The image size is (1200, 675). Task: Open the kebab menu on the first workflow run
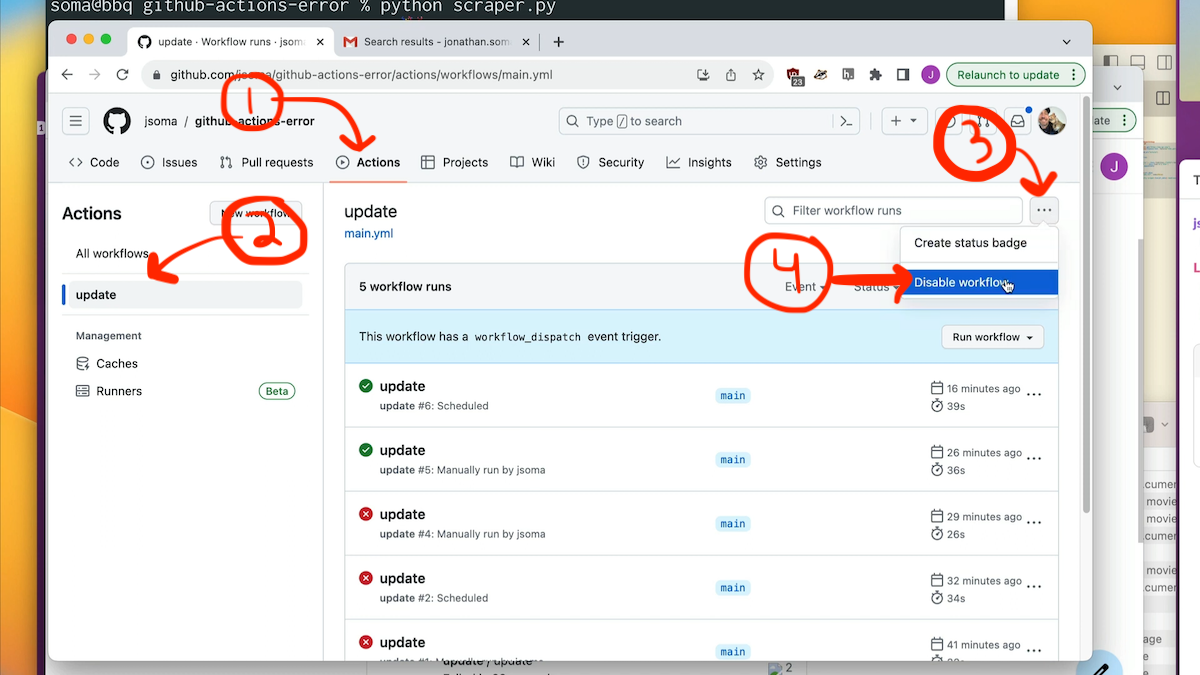tap(1035, 394)
